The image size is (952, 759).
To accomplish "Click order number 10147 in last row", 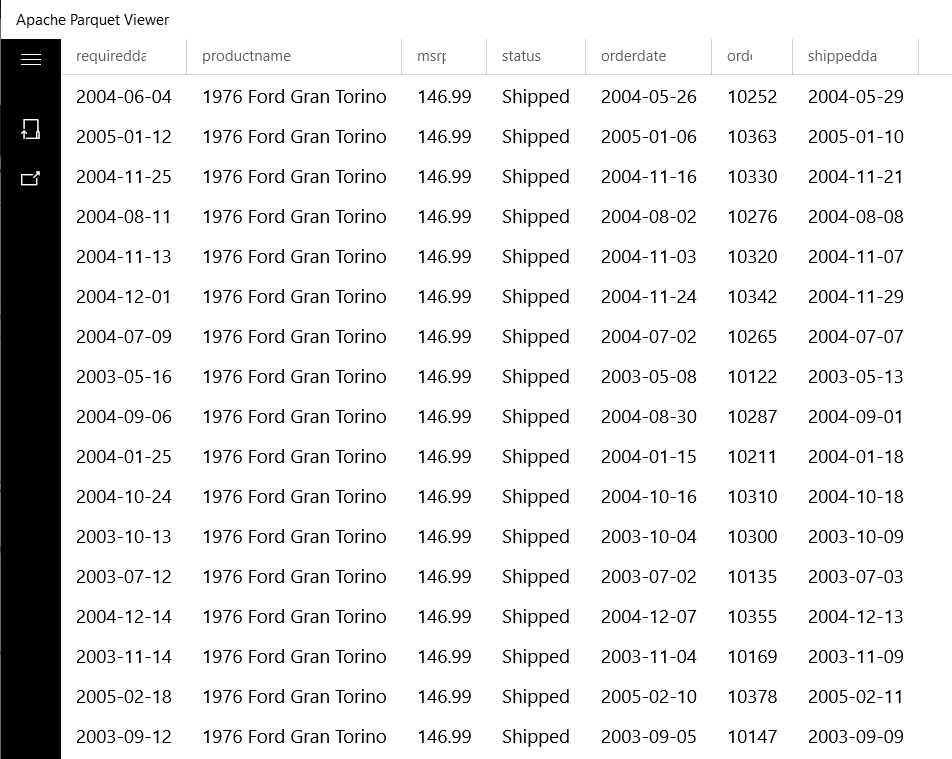I will coord(752,737).
